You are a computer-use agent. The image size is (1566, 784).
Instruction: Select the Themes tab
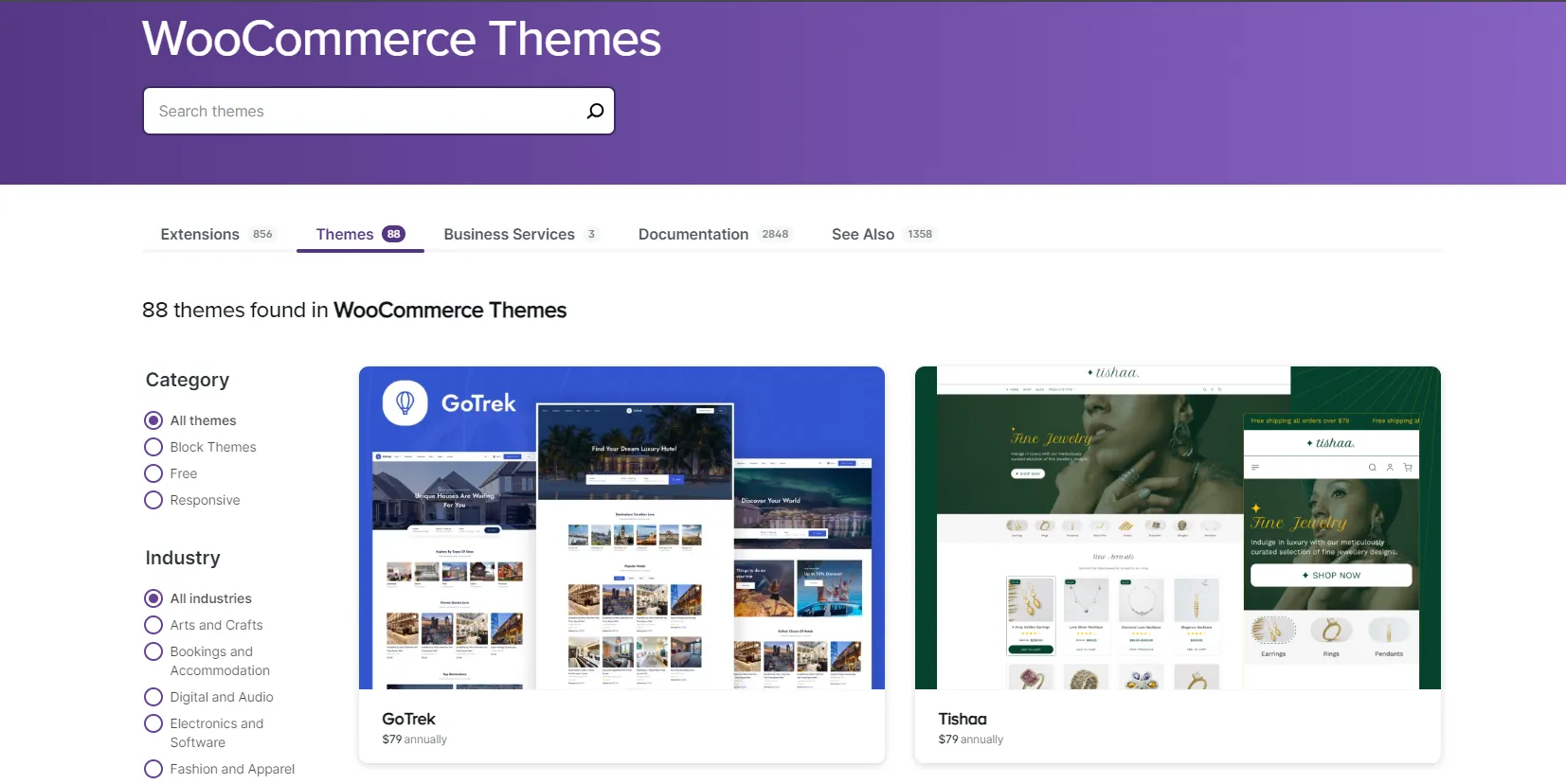point(360,234)
